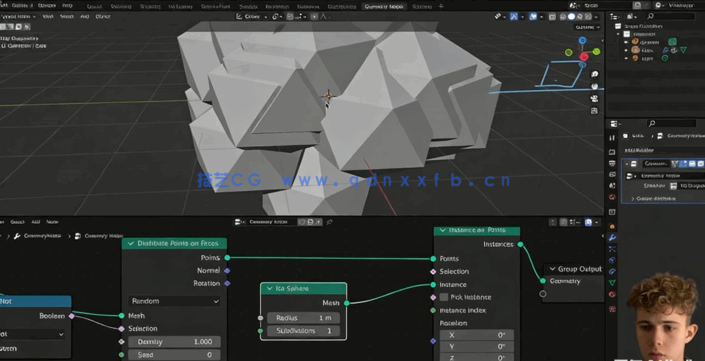Select wireframe viewport shading

click(x=563, y=17)
